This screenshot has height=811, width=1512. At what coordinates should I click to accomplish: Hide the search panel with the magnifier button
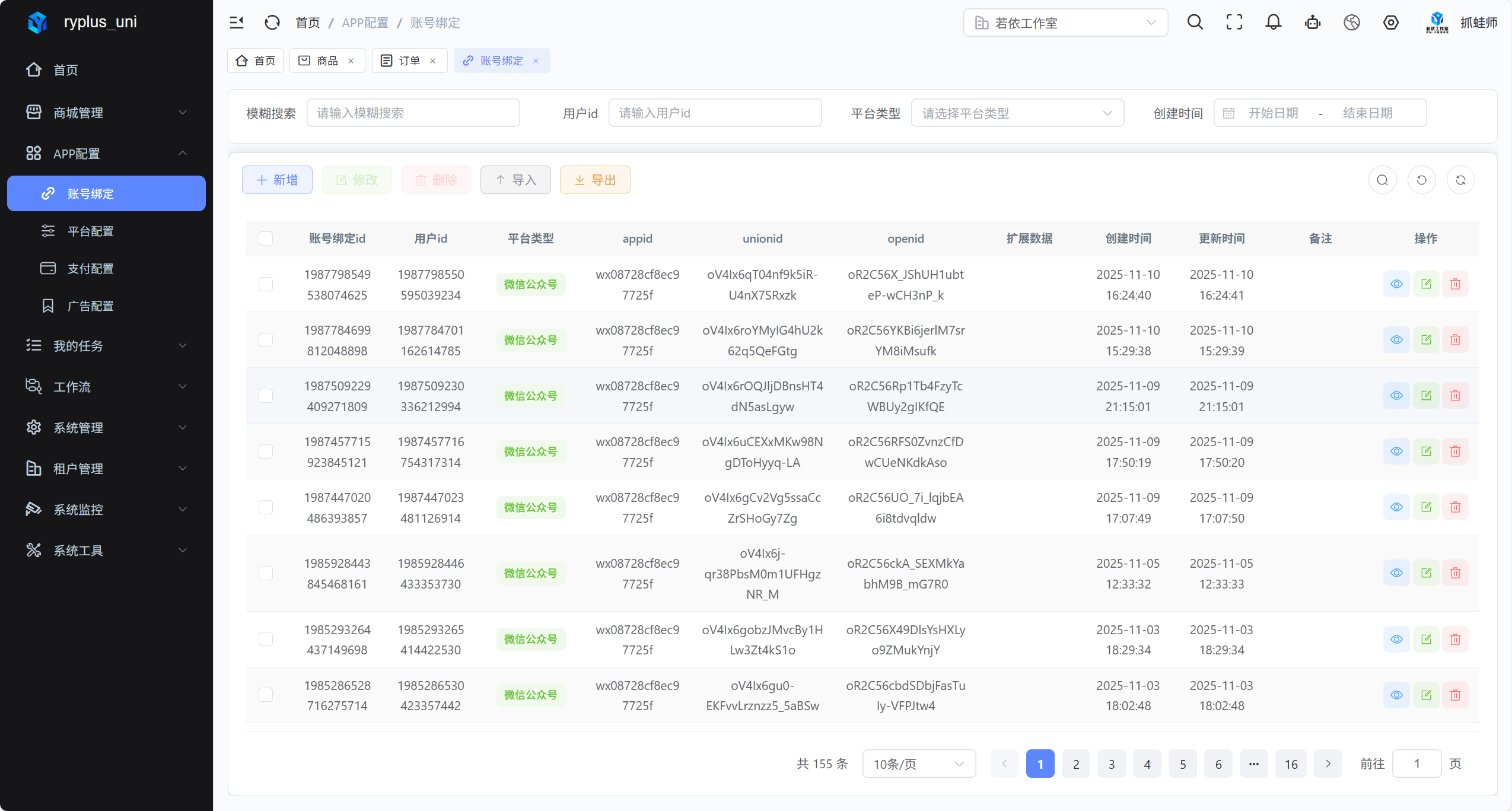pos(1382,180)
